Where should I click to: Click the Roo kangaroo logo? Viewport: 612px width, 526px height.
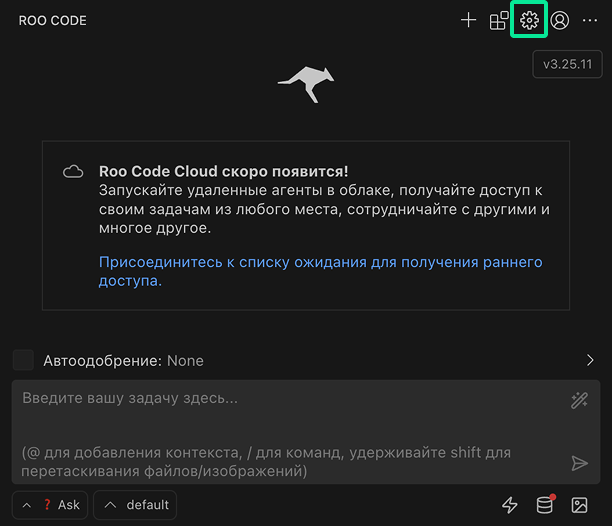306,84
